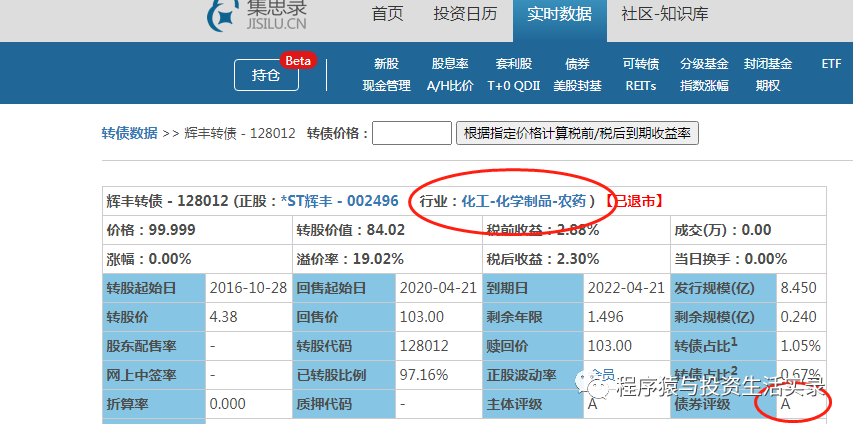The image size is (853, 424).
Task: Select the 溢价率：19.02% cell
Action: click(387, 259)
